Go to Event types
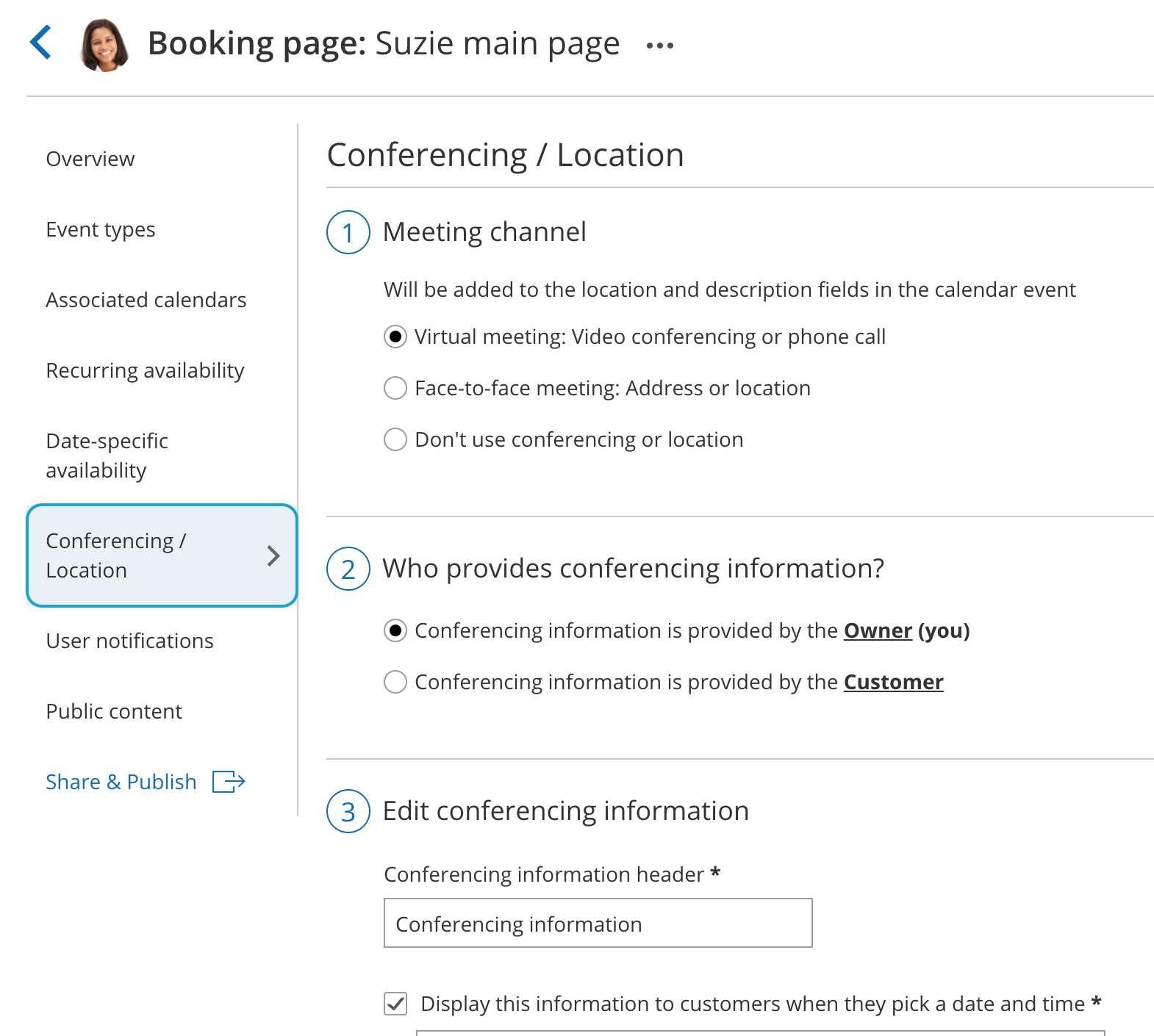The height and width of the screenshot is (1036, 1154). coord(101,229)
